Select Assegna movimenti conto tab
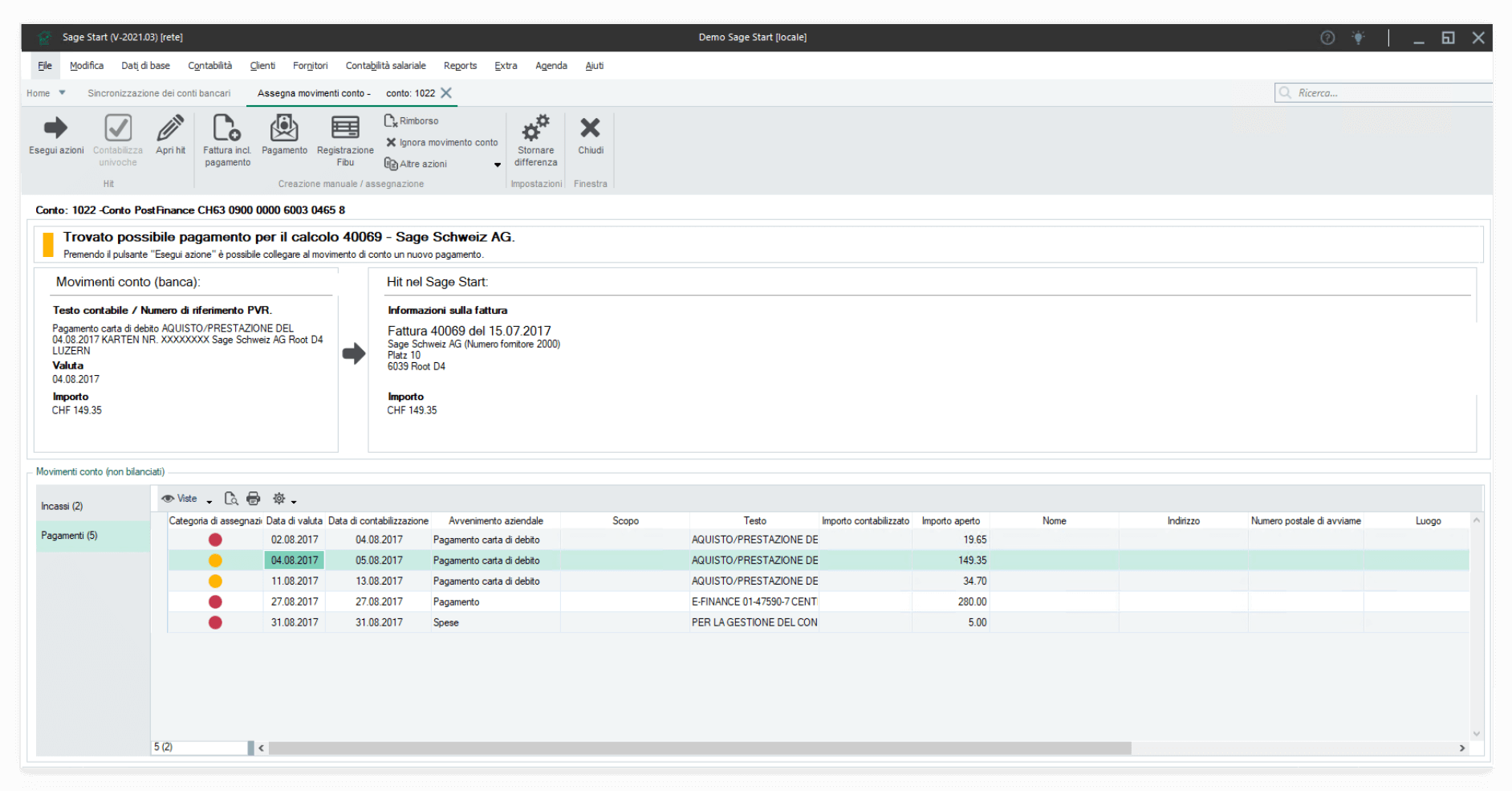 314,93
